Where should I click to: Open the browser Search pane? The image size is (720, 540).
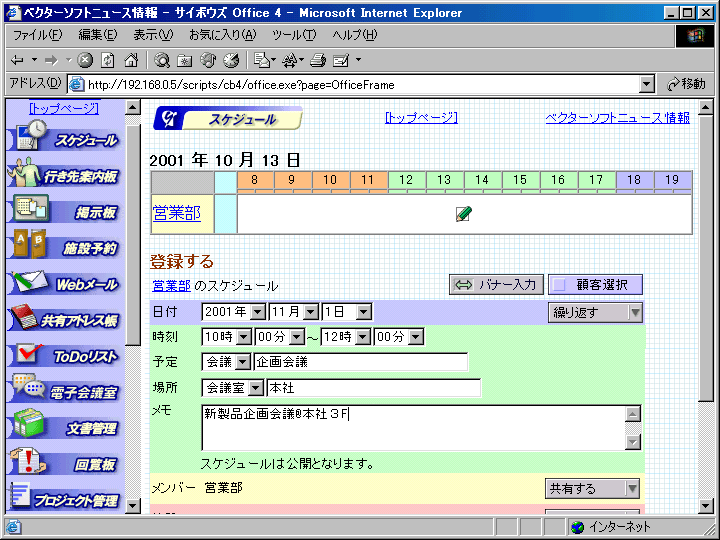click(162, 60)
